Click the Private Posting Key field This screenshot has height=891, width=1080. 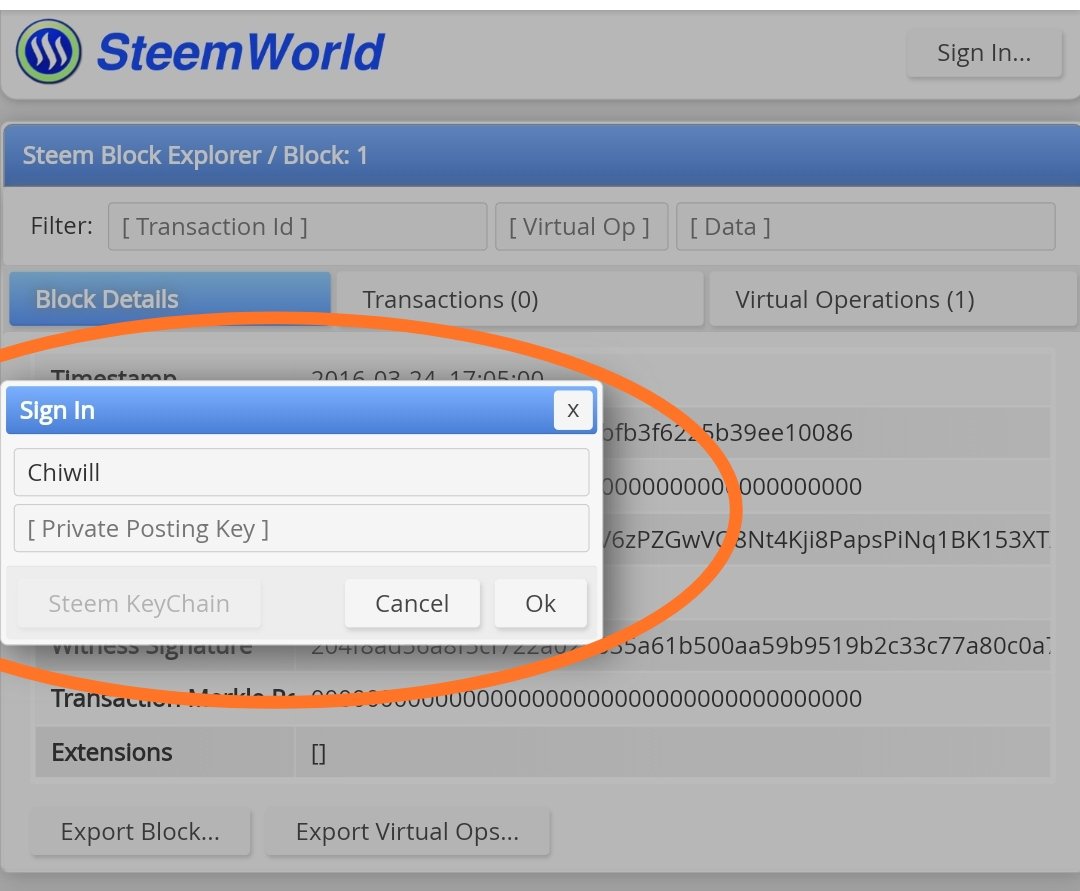[x=301, y=528]
